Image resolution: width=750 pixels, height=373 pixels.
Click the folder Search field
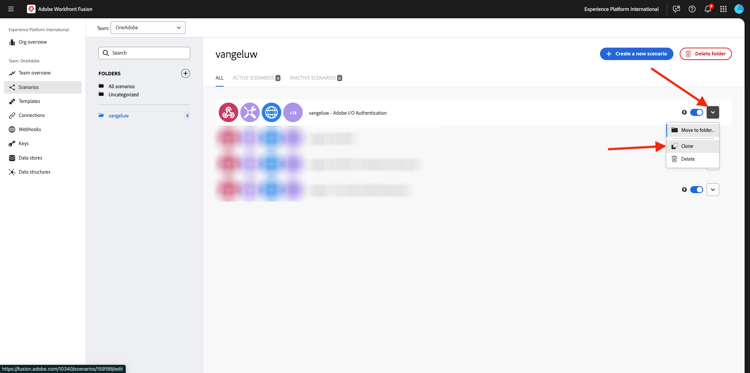pyautogui.click(x=144, y=53)
